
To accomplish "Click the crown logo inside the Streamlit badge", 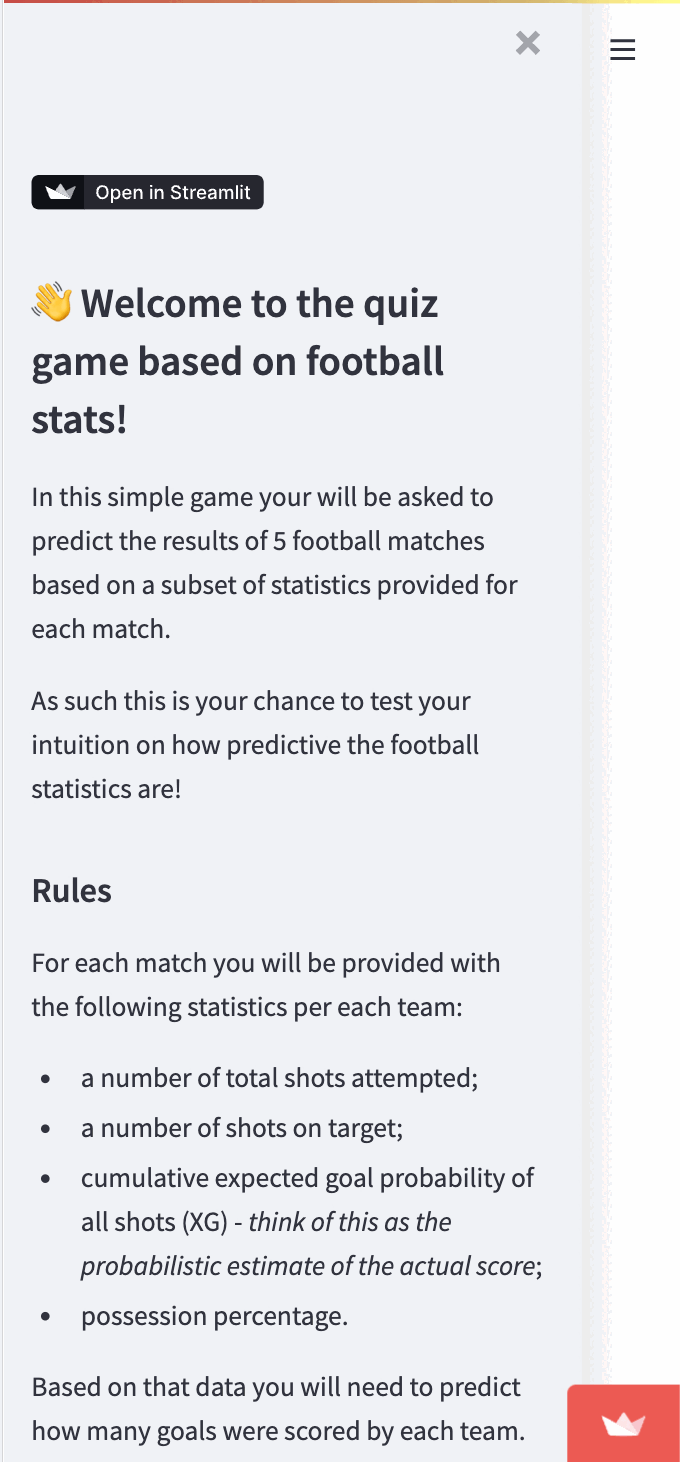I will click(x=60, y=193).
